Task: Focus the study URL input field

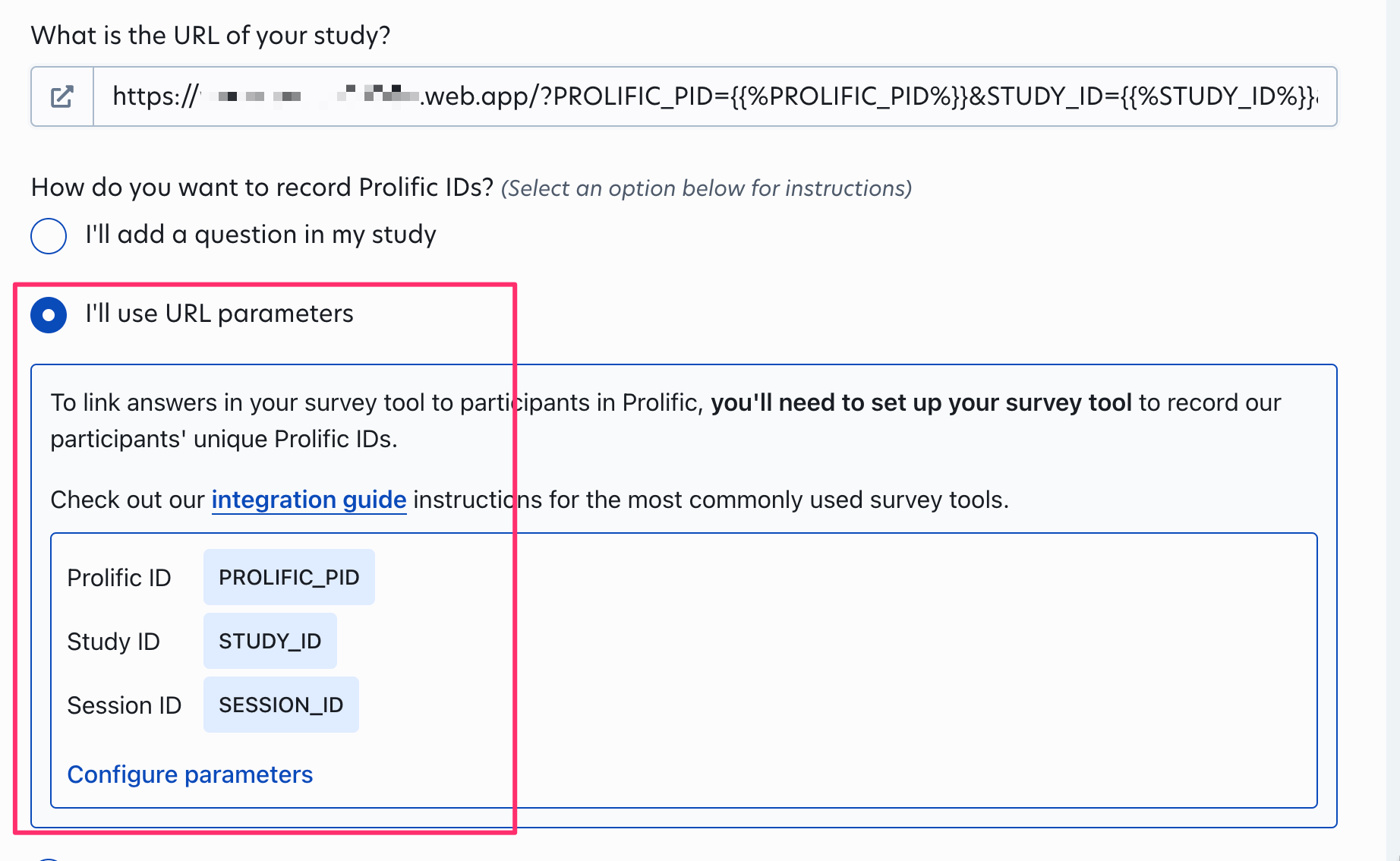Action: tap(714, 96)
